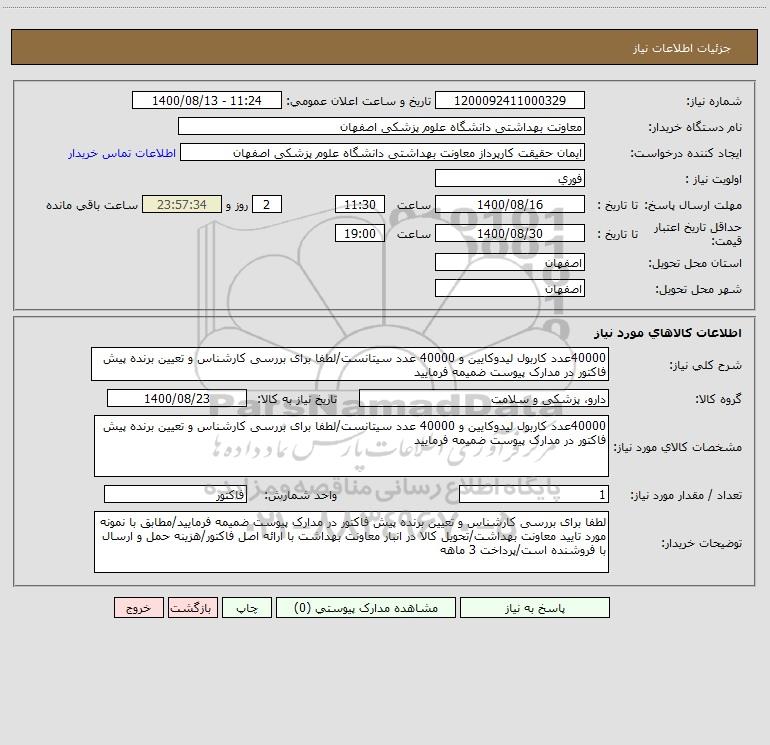Click the label توضیحات خریدار
The width and height of the screenshot is (770, 745).
[701, 543]
